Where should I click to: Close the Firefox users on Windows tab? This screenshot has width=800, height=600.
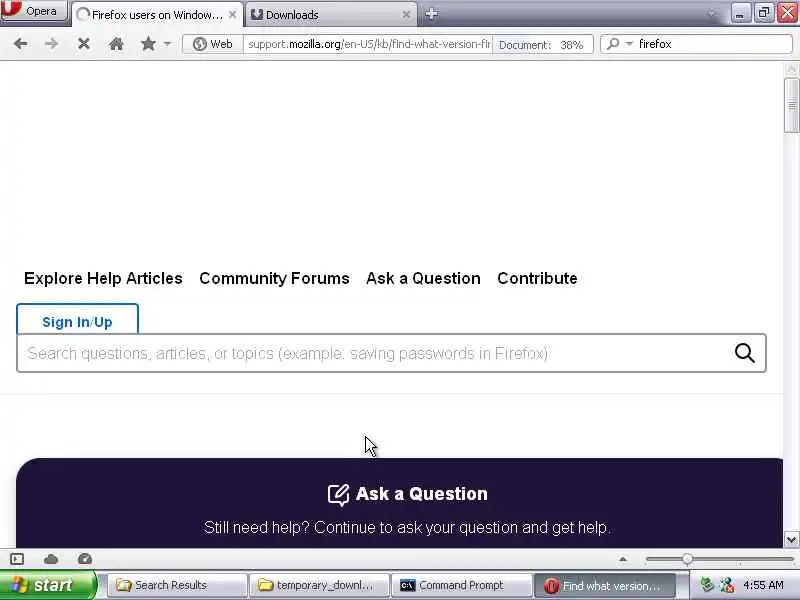click(x=233, y=15)
